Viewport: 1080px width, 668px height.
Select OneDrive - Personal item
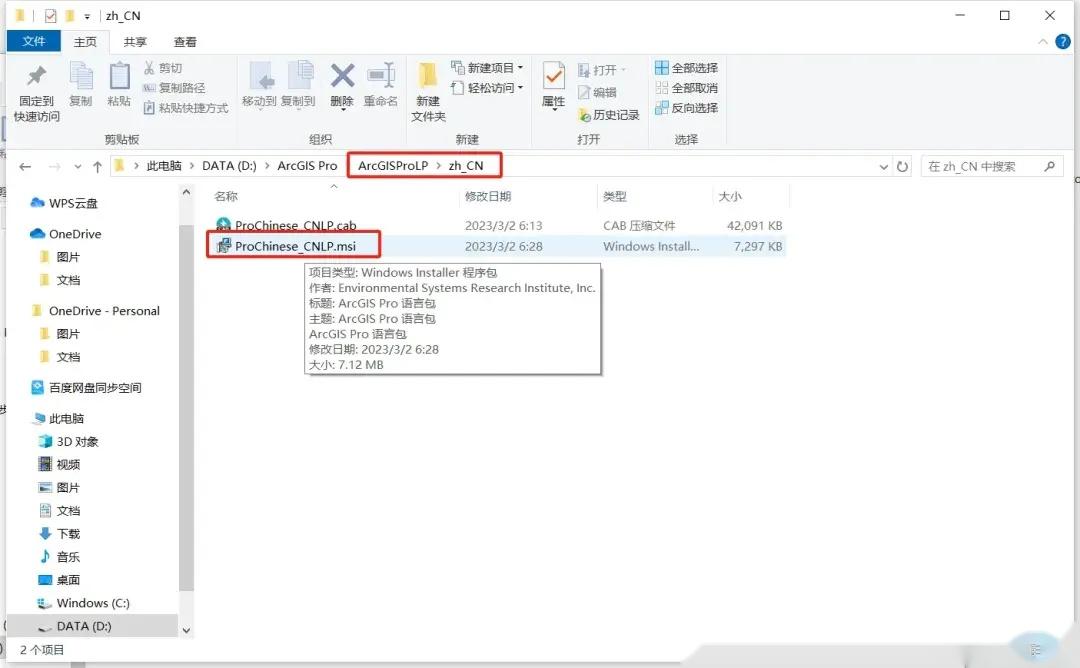[x=104, y=311]
